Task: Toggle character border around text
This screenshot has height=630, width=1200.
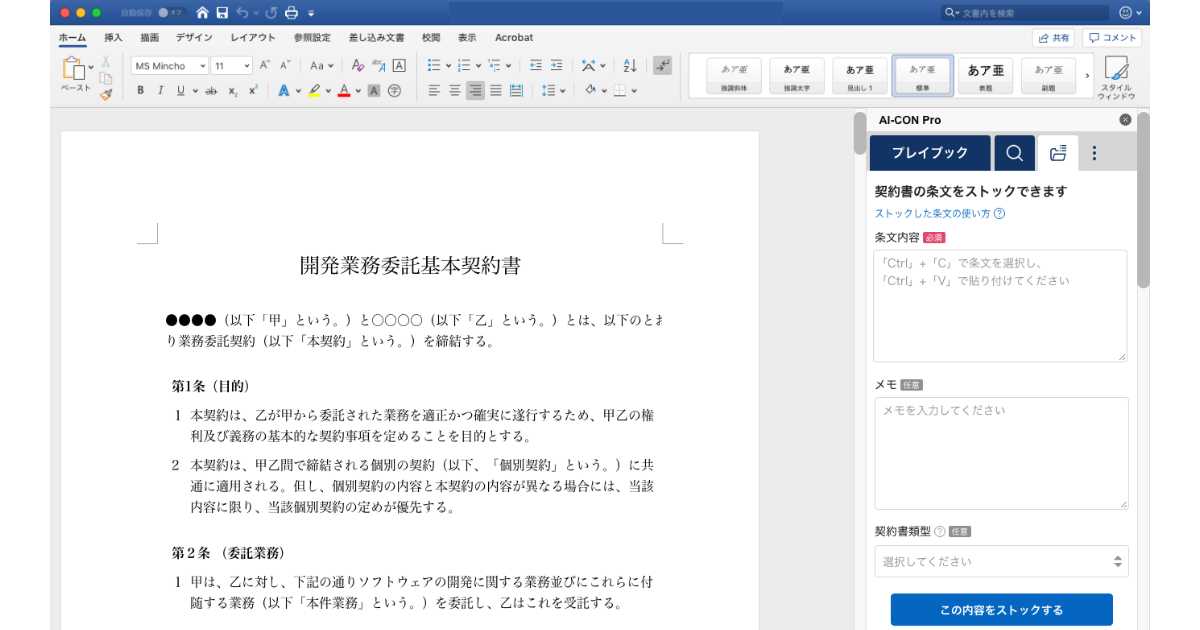Action: coord(399,65)
